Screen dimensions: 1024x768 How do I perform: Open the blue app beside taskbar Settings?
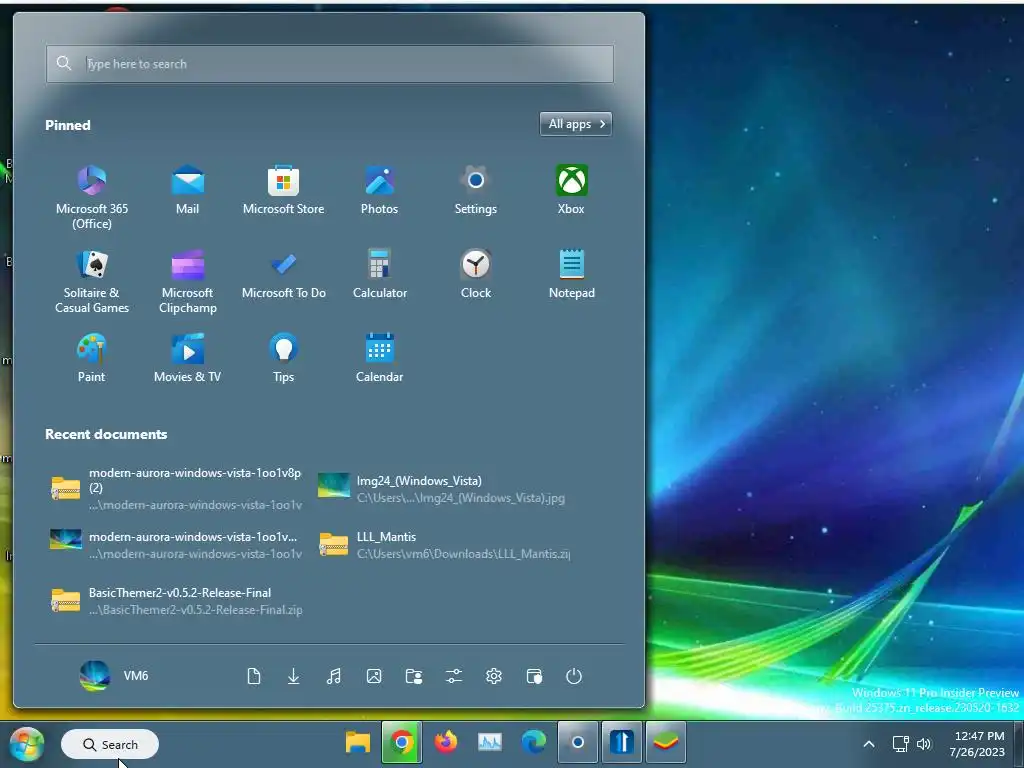pos(622,743)
